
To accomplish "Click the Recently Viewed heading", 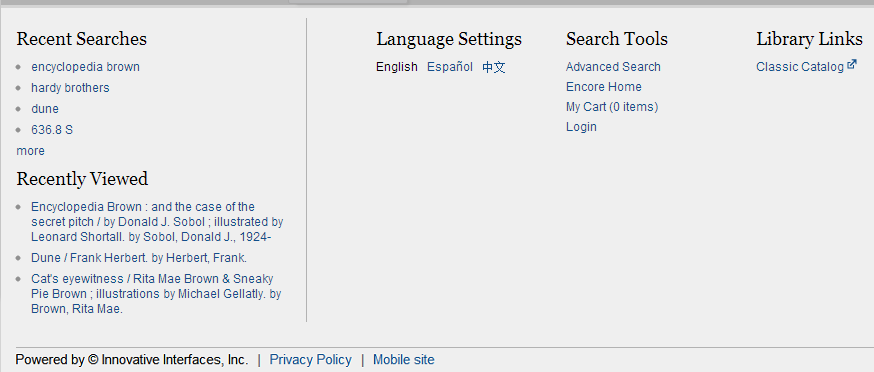I will coord(82,179).
